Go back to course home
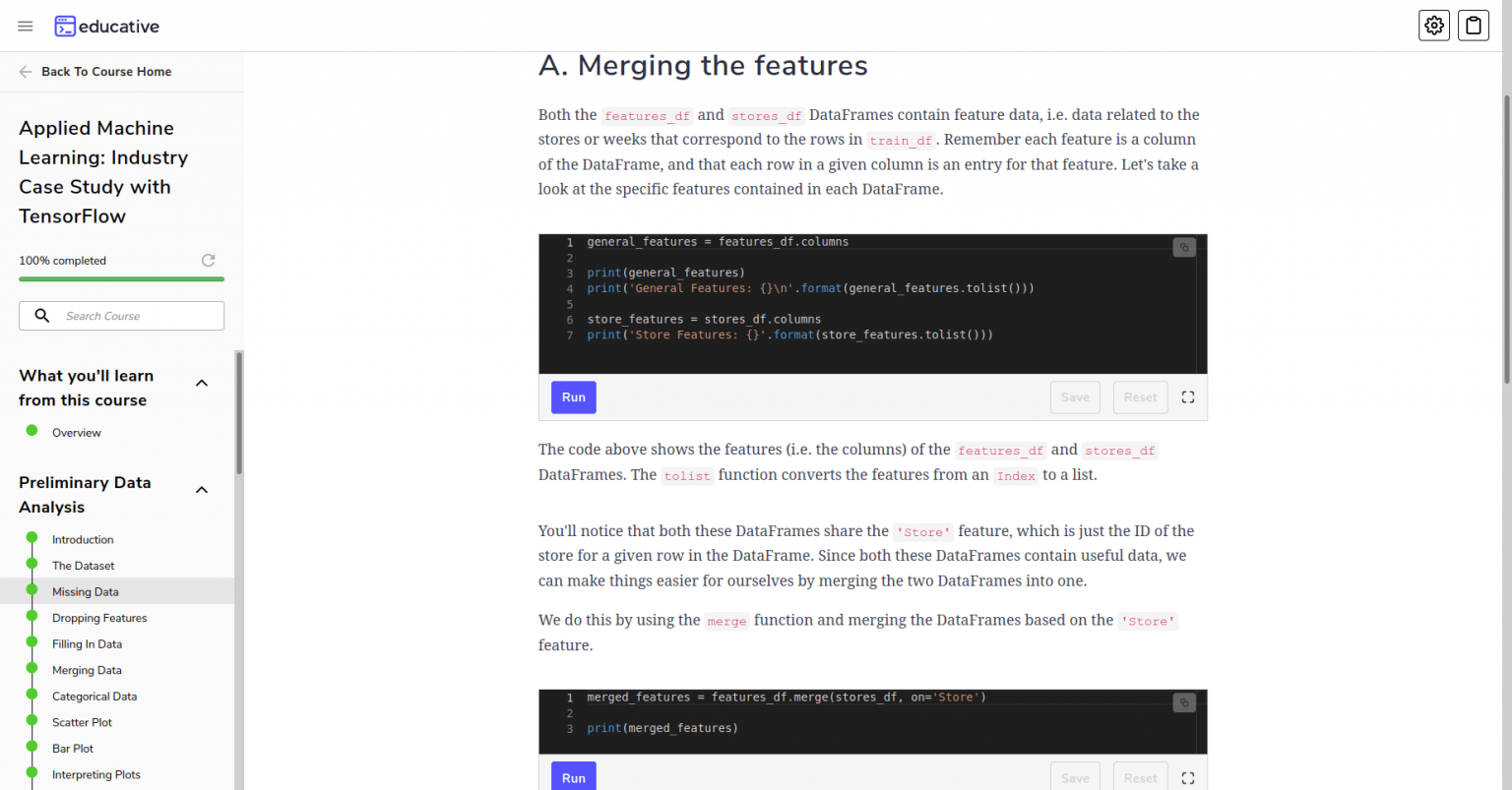 [95, 72]
